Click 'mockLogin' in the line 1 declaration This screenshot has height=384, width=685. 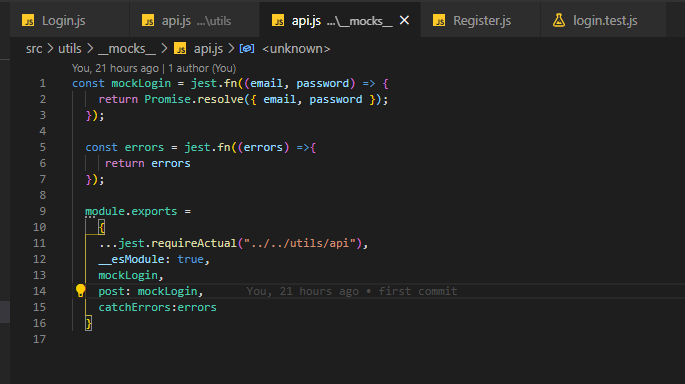coord(141,83)
